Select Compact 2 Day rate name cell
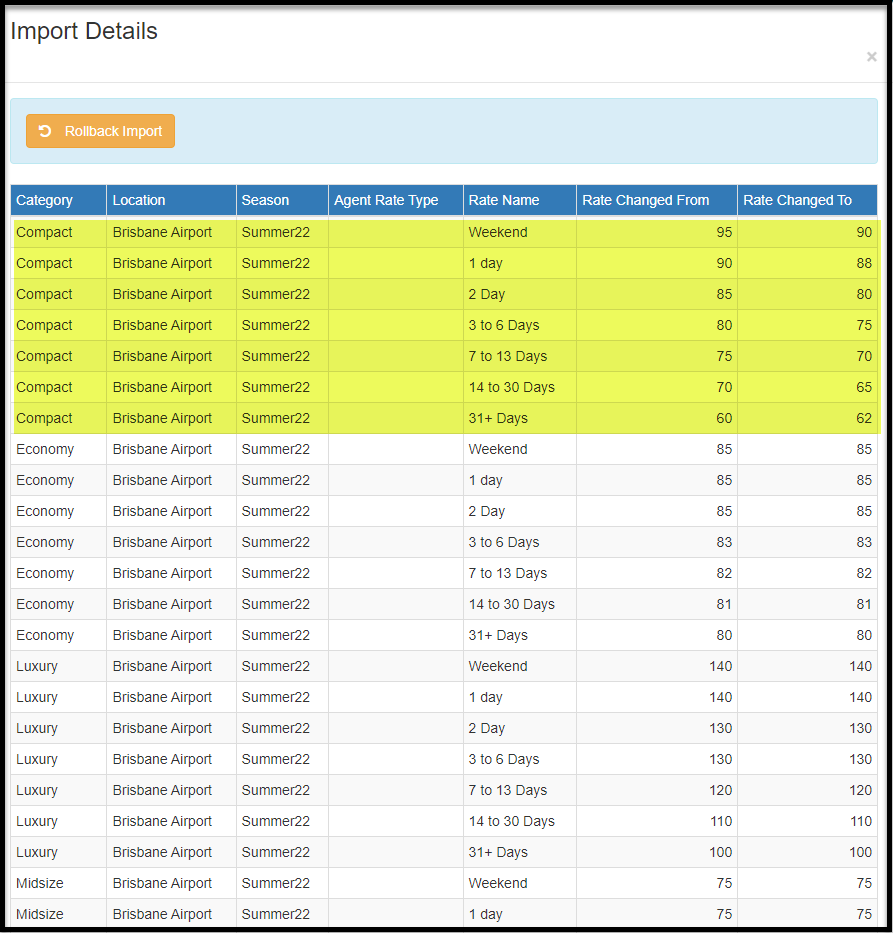The image size is (893, 933). [x=519, y=294]
